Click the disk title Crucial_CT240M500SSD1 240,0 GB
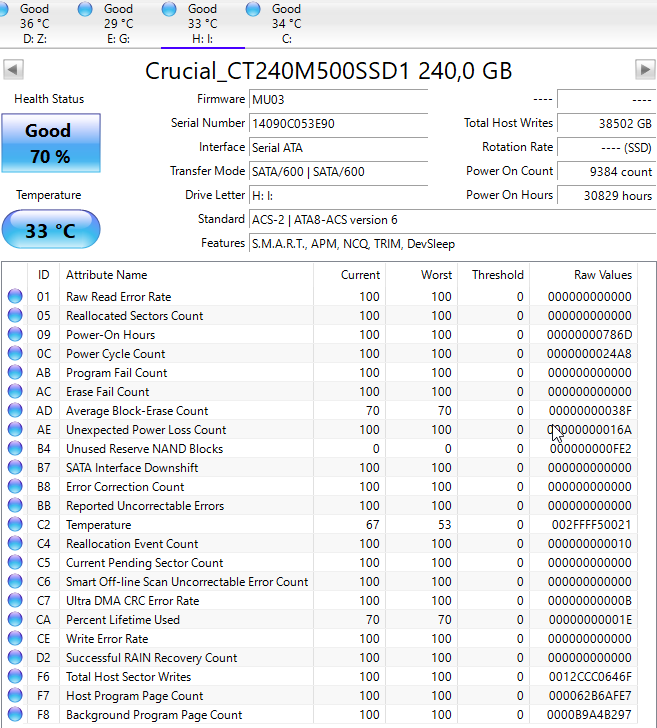Image resolution: width=657 pixels, height=728 pixels. 328,71
